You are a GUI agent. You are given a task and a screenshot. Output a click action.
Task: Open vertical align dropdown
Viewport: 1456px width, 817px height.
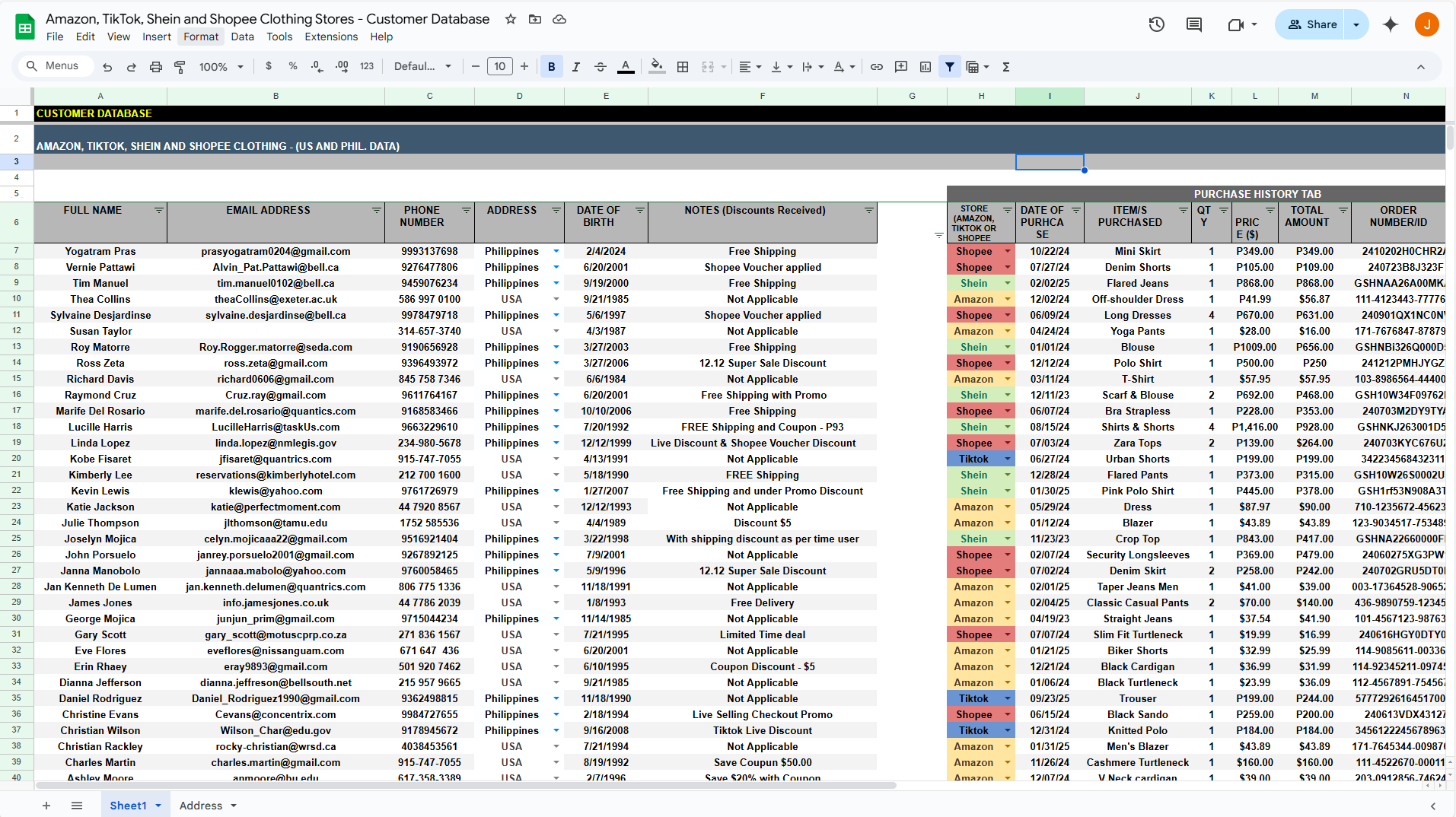coord(782,67)
